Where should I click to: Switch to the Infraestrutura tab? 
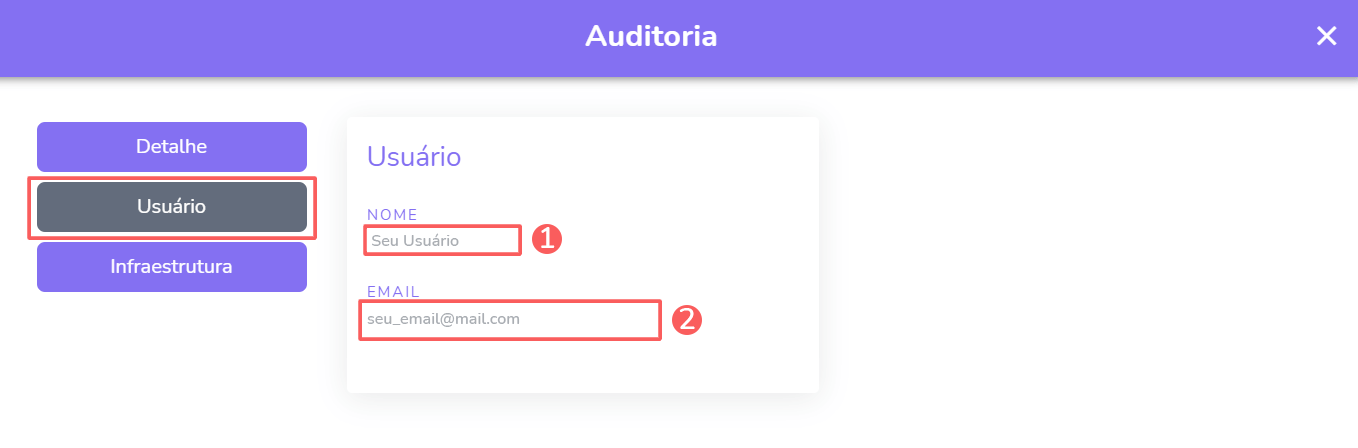tap(171, 267)
